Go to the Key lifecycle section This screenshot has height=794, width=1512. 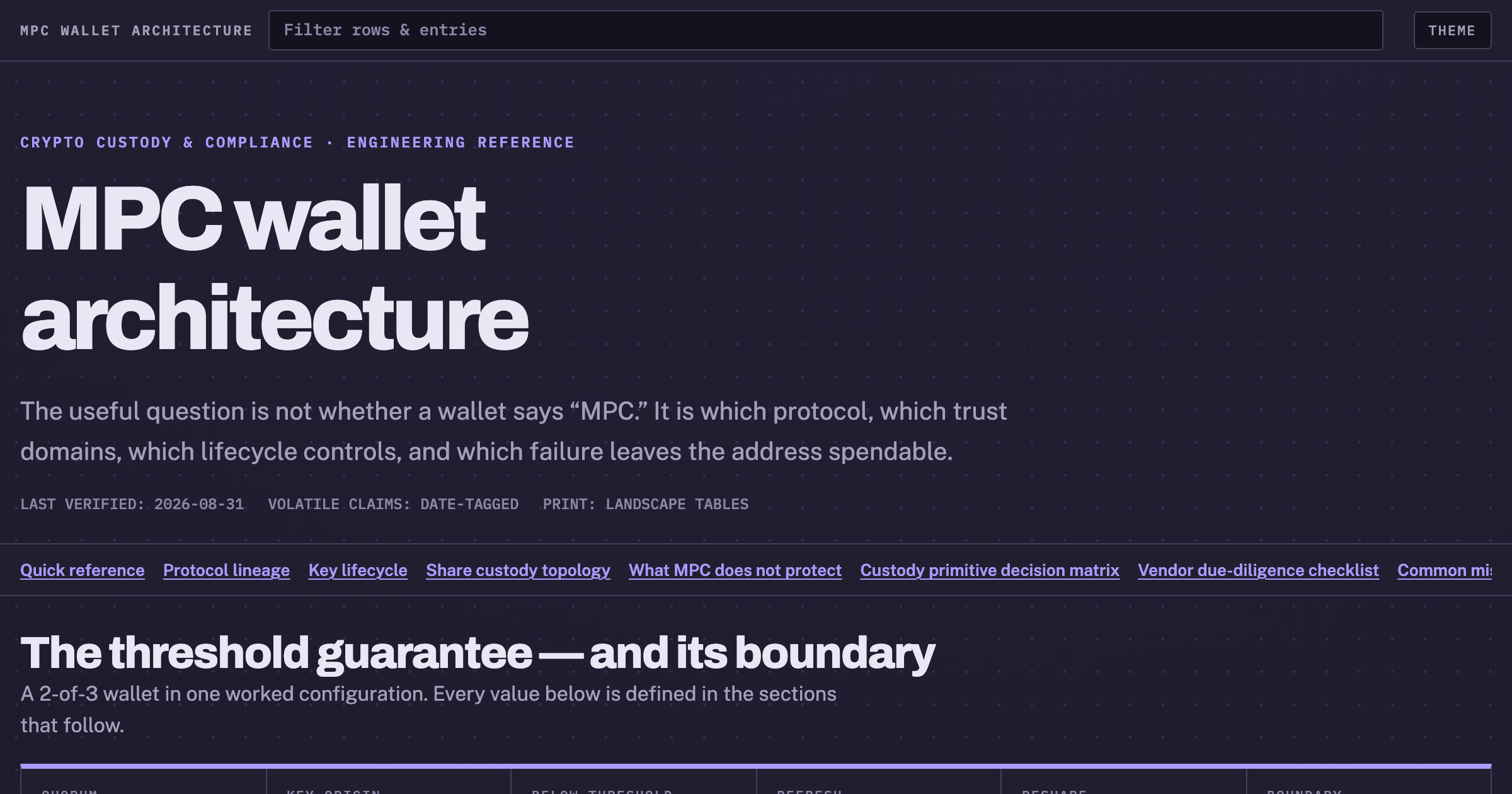tap(358, 570)
